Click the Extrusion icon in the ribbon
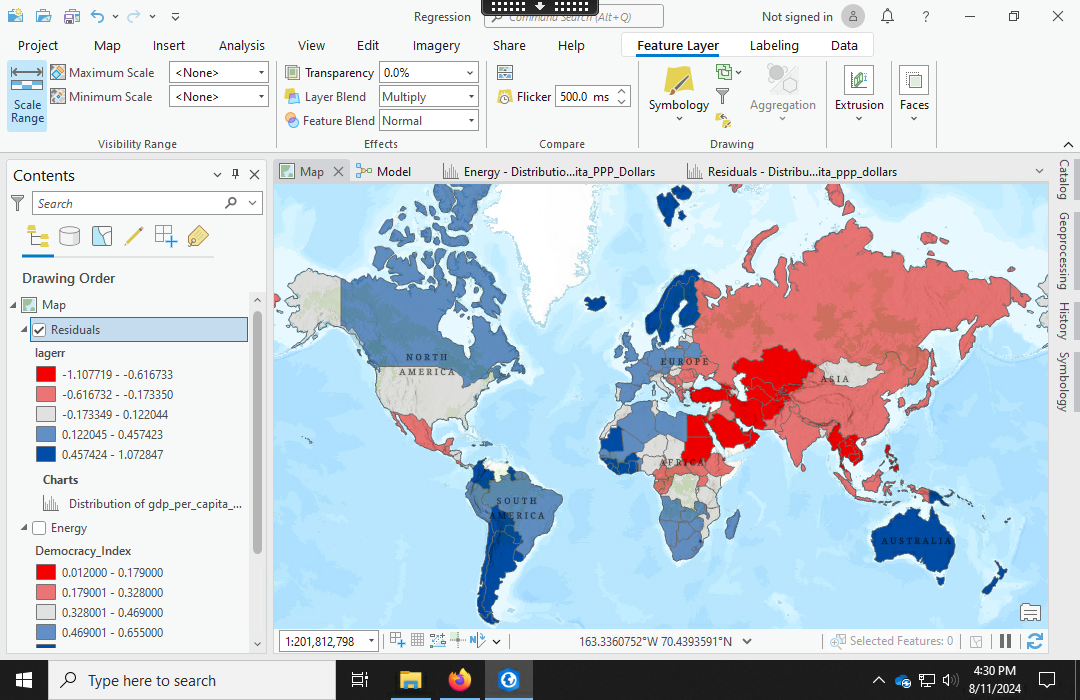1080x700 pixels. 859,88
